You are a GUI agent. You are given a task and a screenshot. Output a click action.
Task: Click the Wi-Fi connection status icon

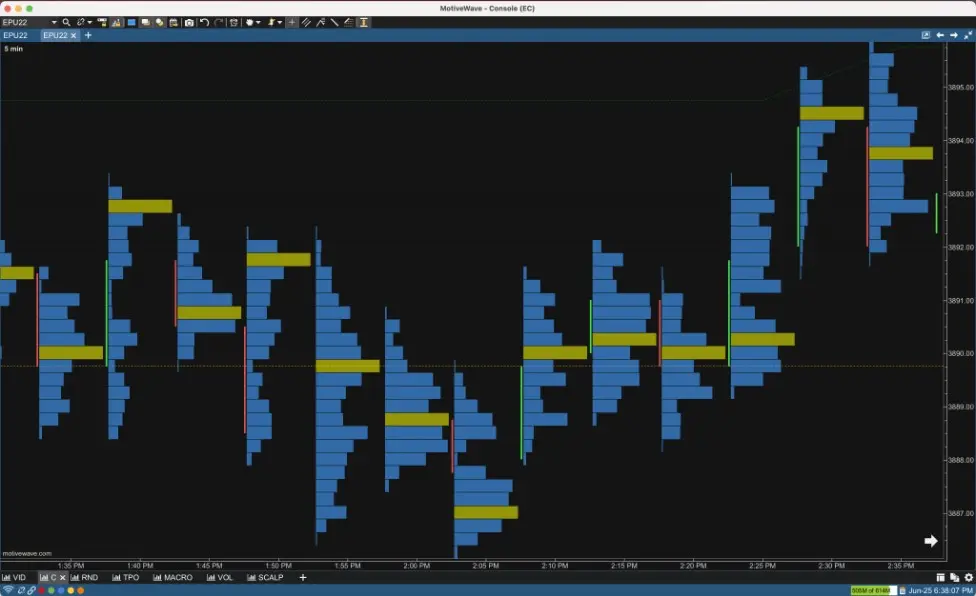pos(8,590)
